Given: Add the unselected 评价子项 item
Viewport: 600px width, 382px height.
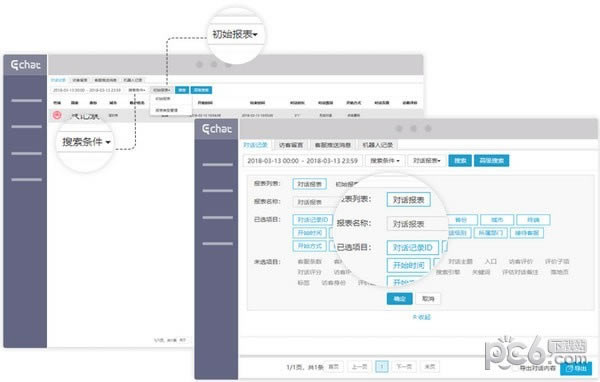Looking at the screenshot, I should [x=557, y=261].
